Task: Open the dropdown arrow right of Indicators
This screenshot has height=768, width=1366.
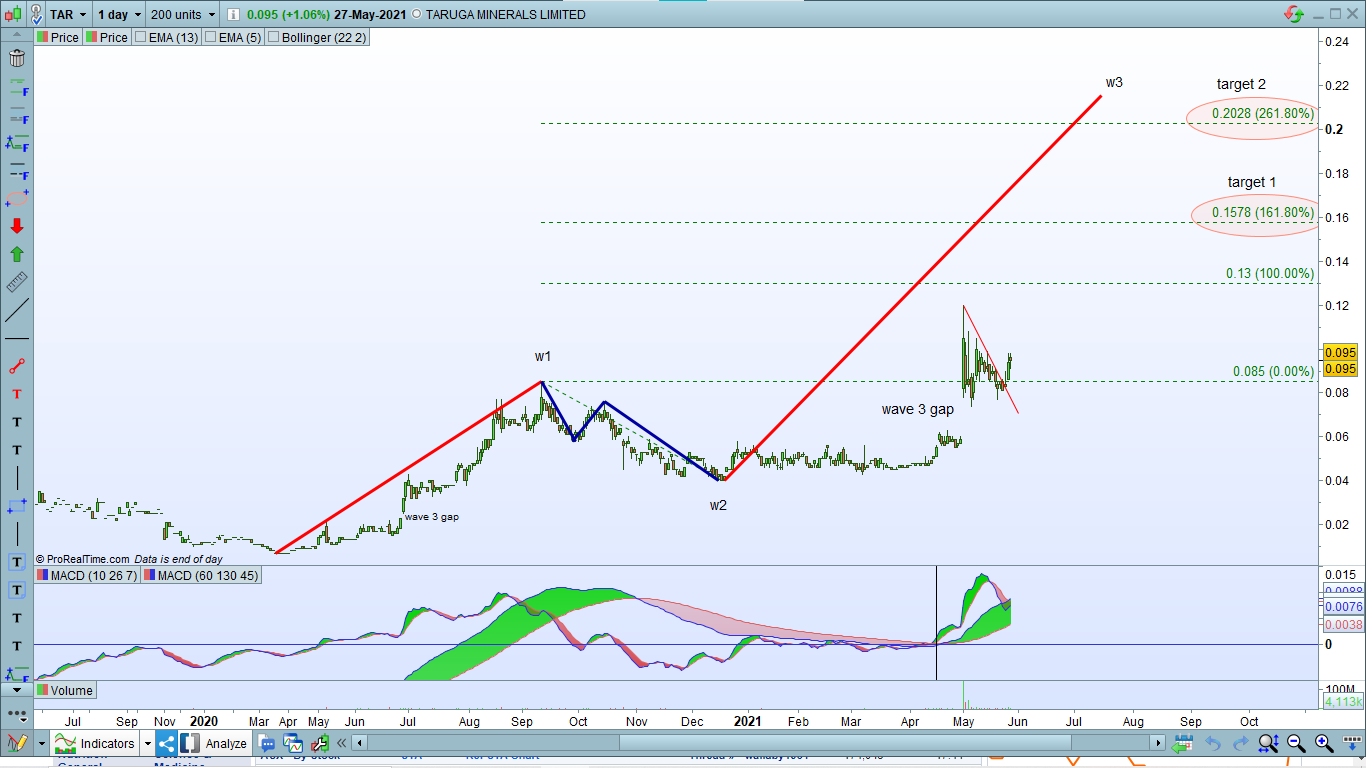Action: (x=147, y=743)
